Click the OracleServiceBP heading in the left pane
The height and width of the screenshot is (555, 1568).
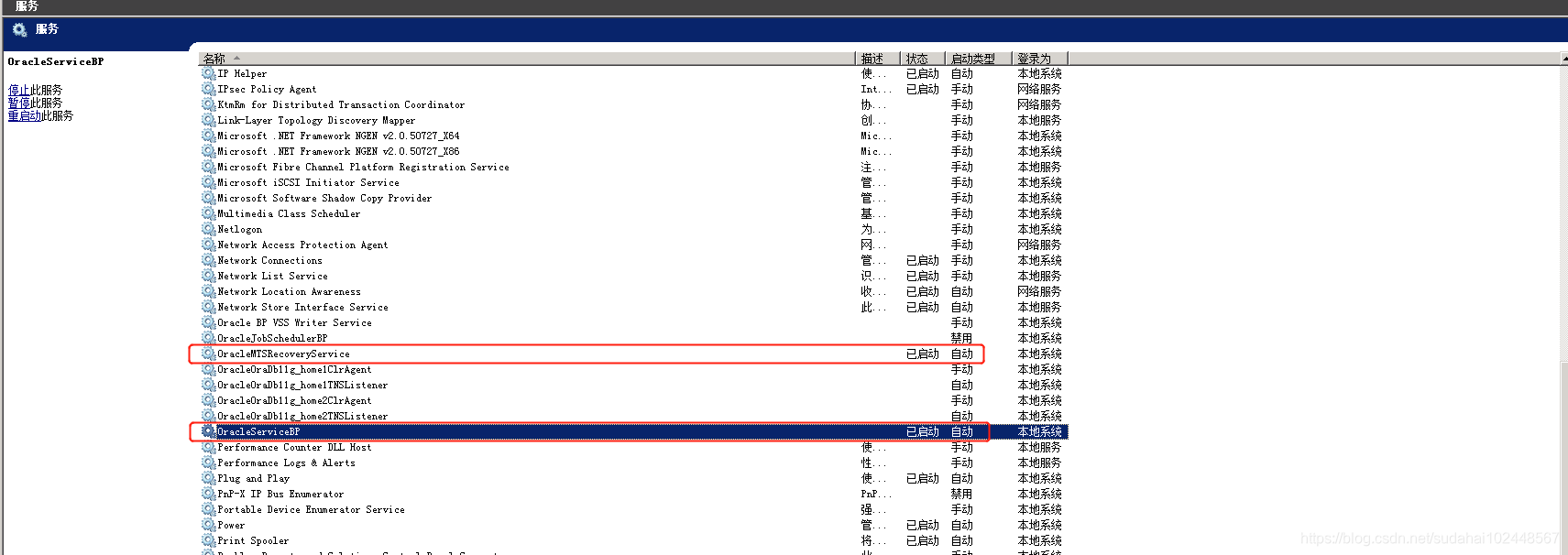56,61
